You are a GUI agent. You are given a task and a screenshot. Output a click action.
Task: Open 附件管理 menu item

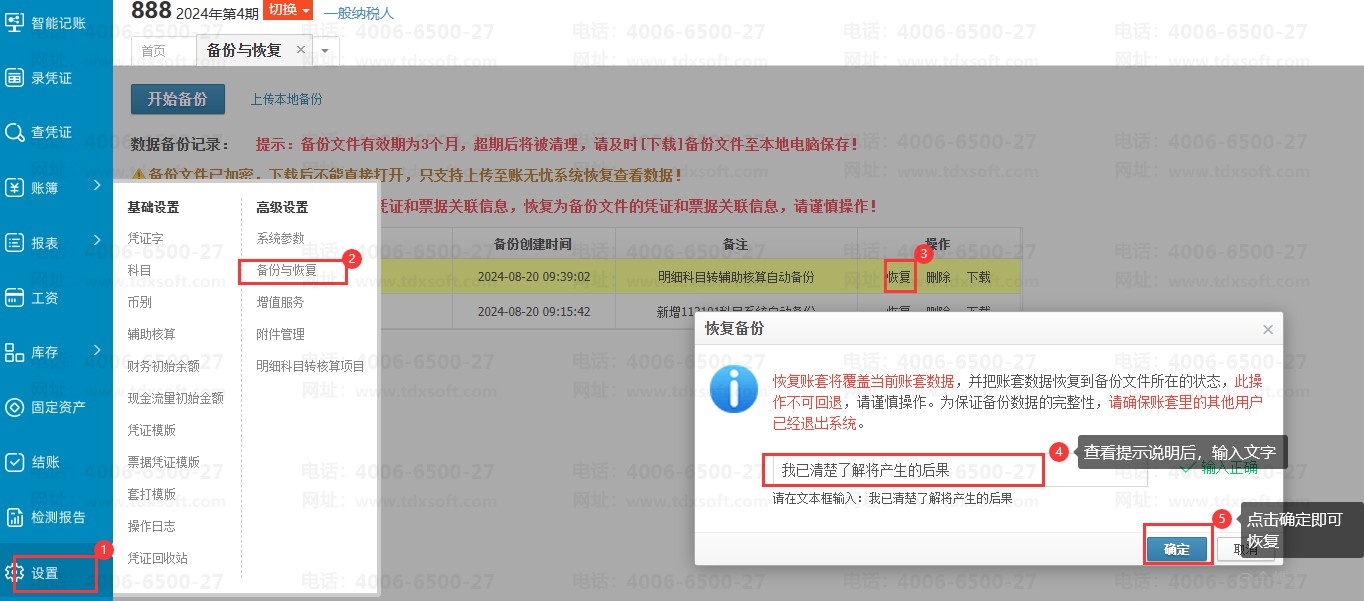(280, 334)
